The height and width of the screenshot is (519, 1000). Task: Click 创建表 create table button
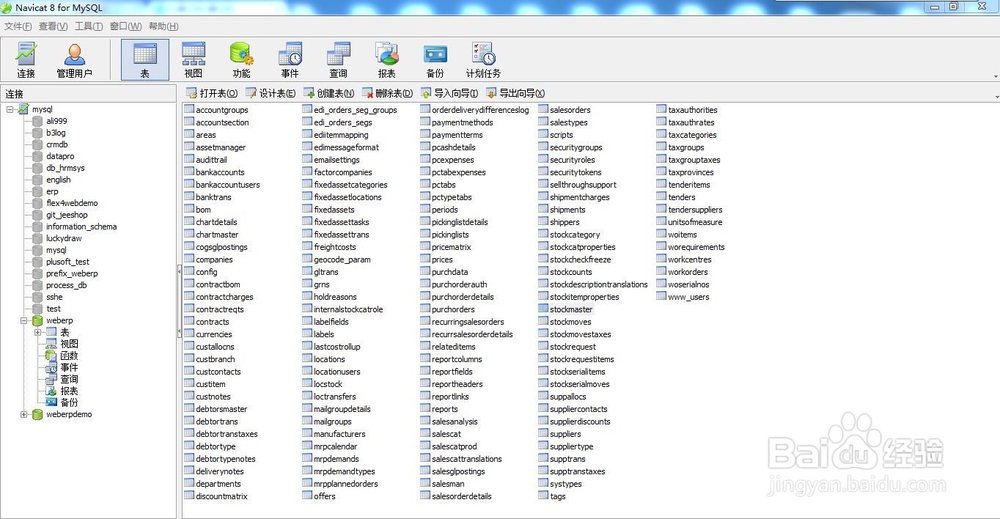coord(328,93)
